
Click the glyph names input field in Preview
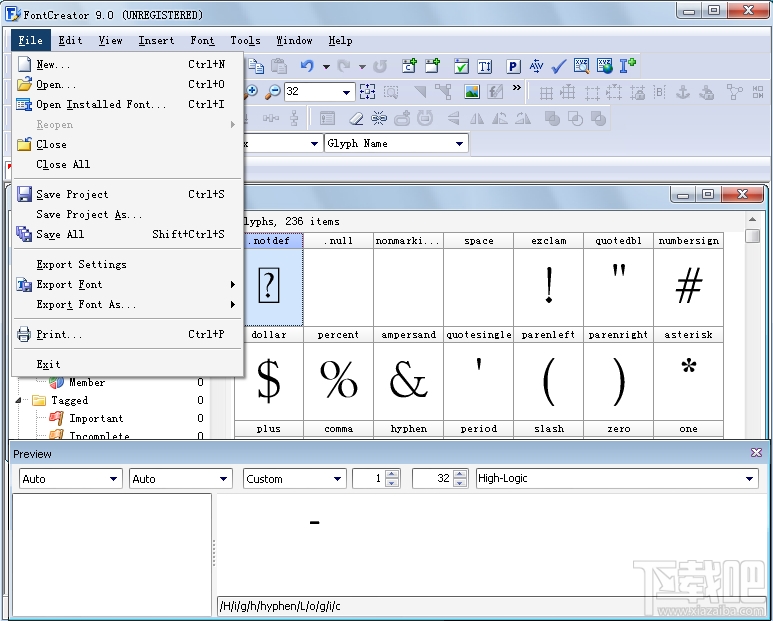[491, 606]
